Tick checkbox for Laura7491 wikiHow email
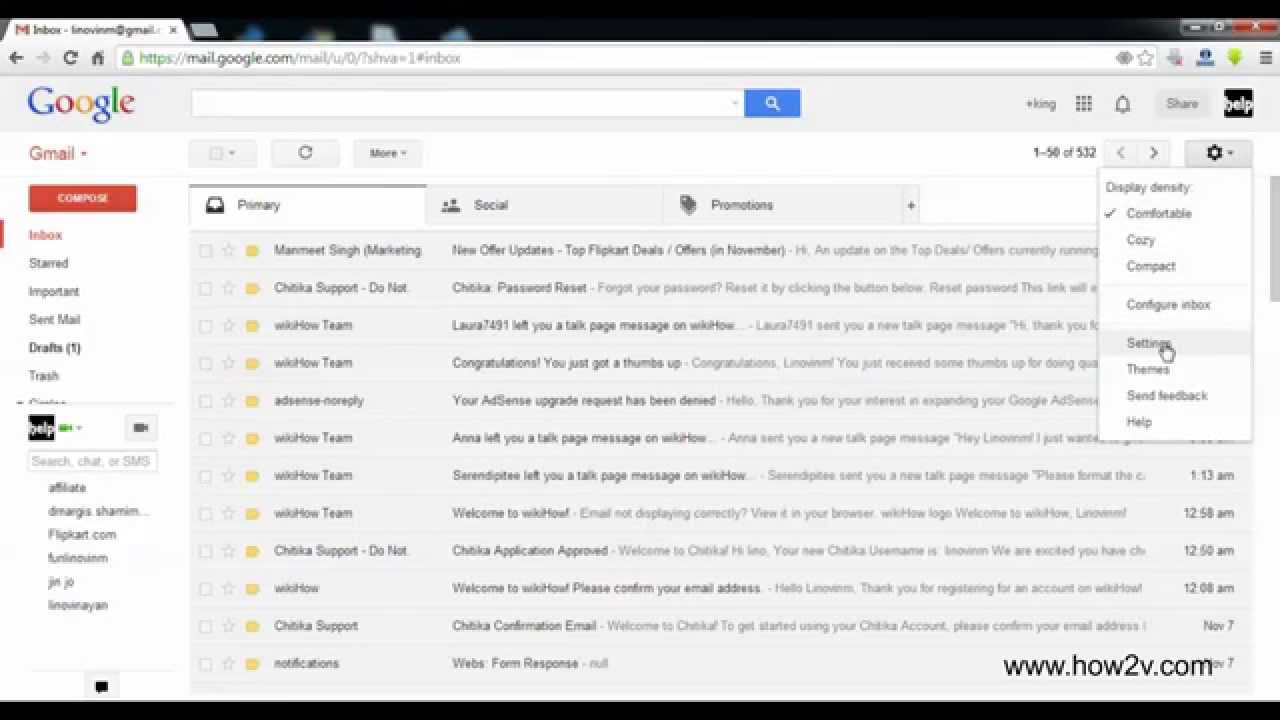Screen dimensions: 1280x720 pos(205,326)
